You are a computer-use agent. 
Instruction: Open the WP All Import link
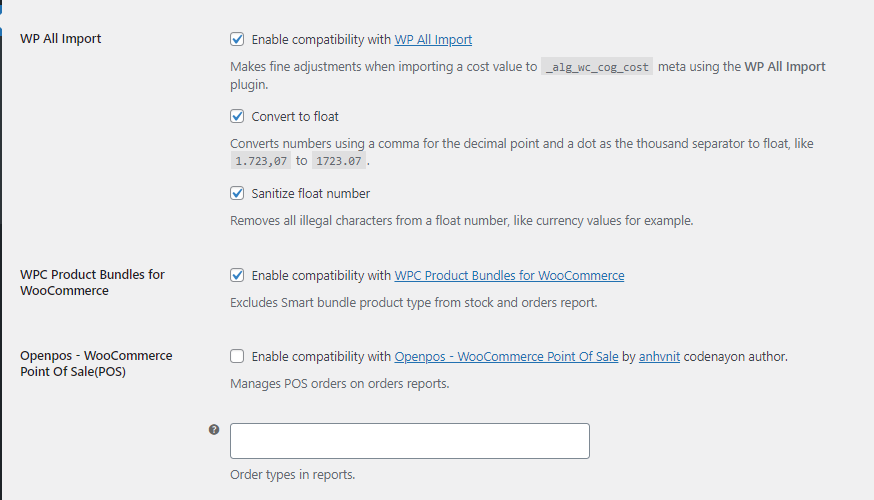pos(433,40)
